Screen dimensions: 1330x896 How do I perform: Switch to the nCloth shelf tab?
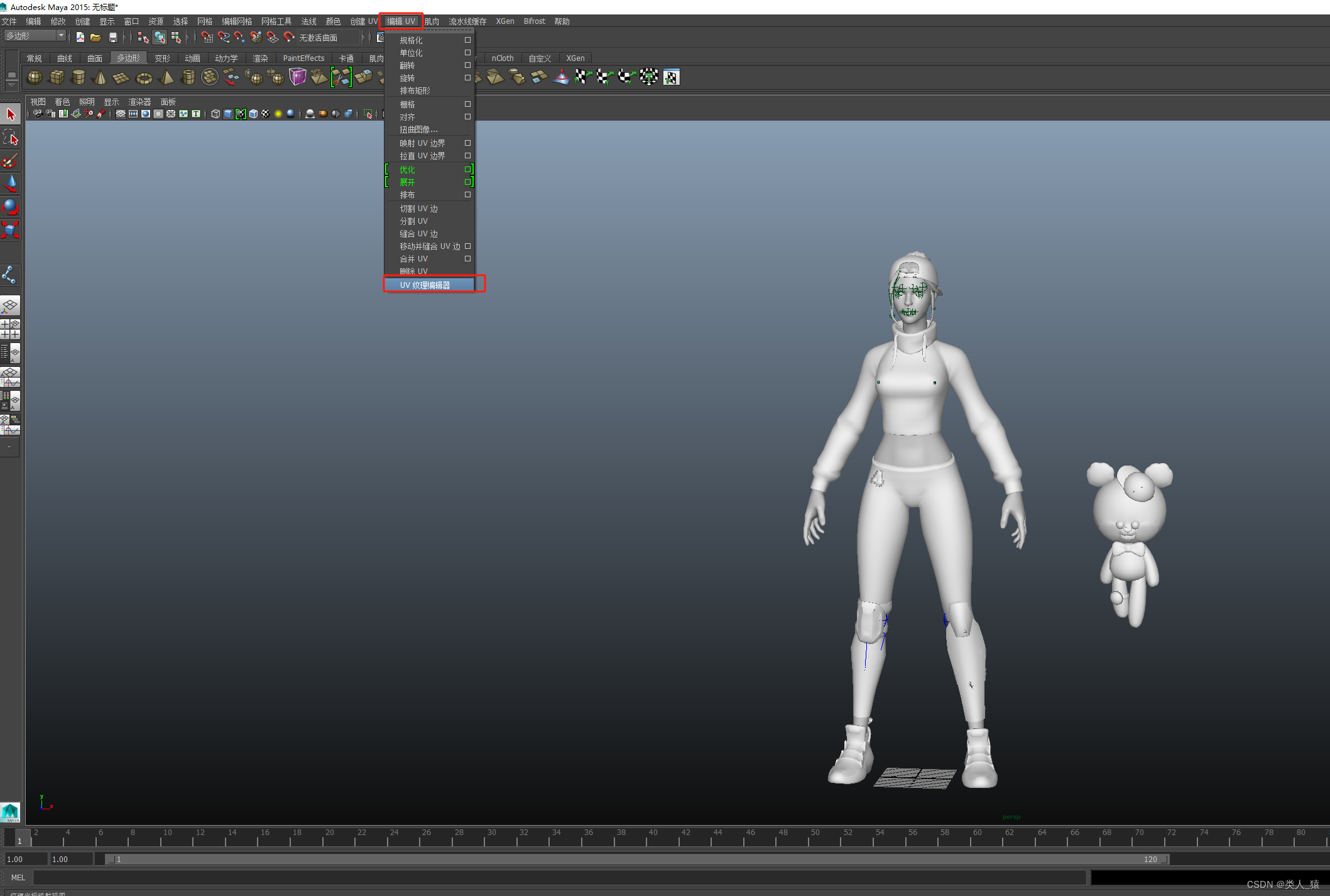point(503,58)
